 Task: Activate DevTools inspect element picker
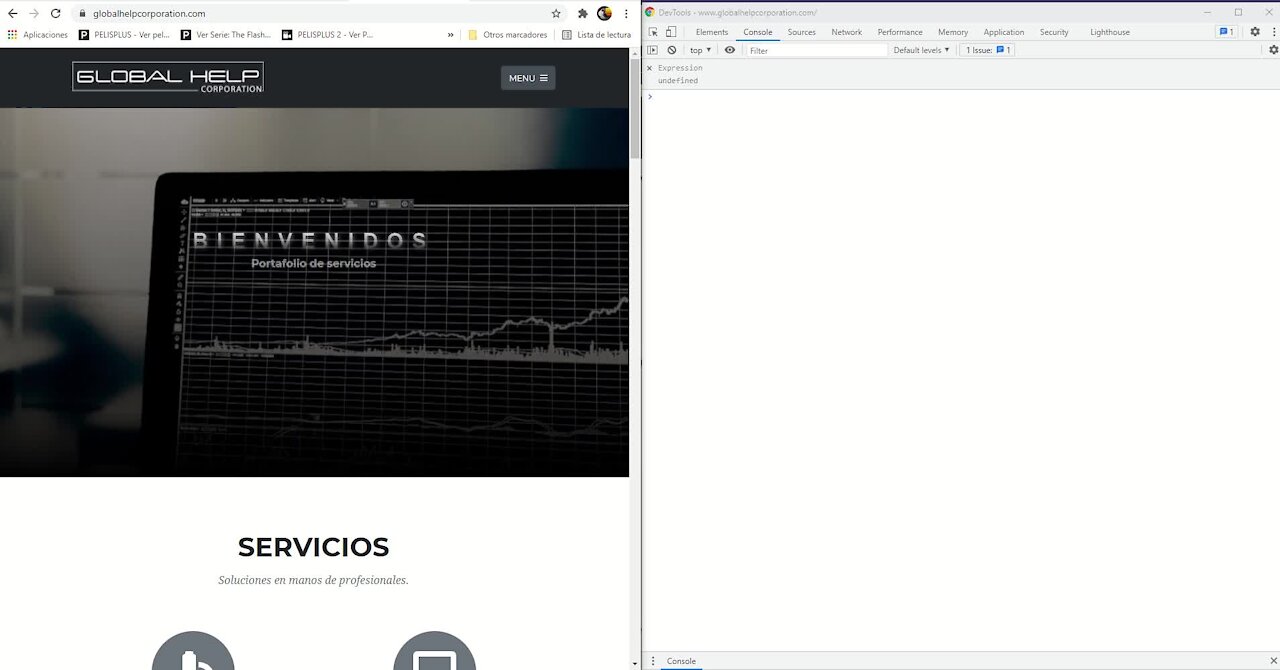(653, 32)
